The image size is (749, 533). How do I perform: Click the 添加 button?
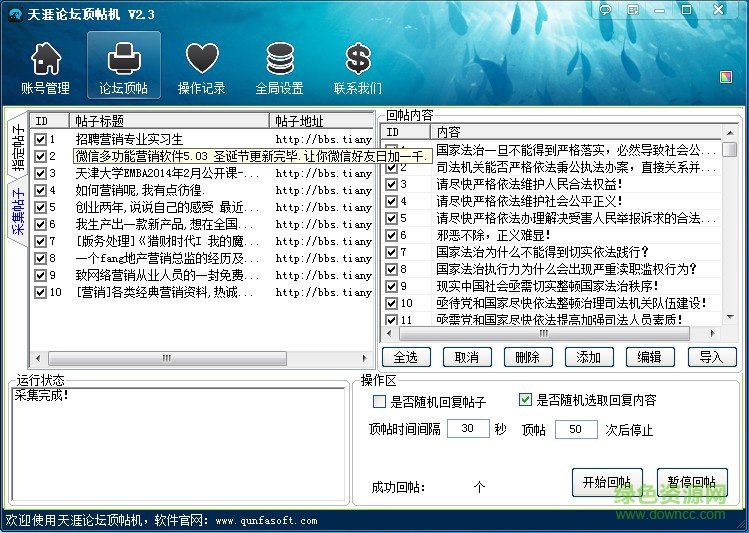click(589, 357)
